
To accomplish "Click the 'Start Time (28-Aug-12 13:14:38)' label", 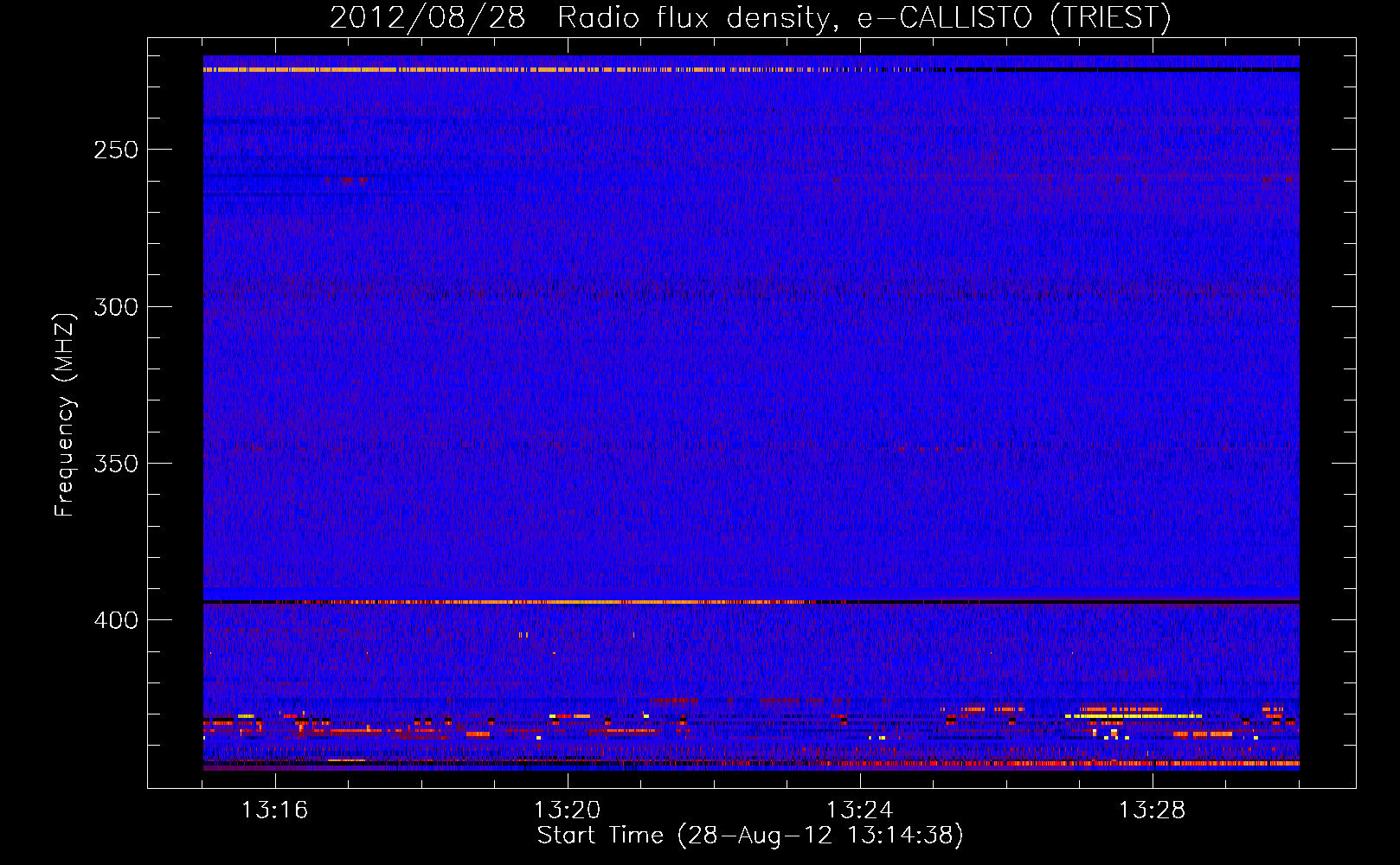I will coord(750,836).
